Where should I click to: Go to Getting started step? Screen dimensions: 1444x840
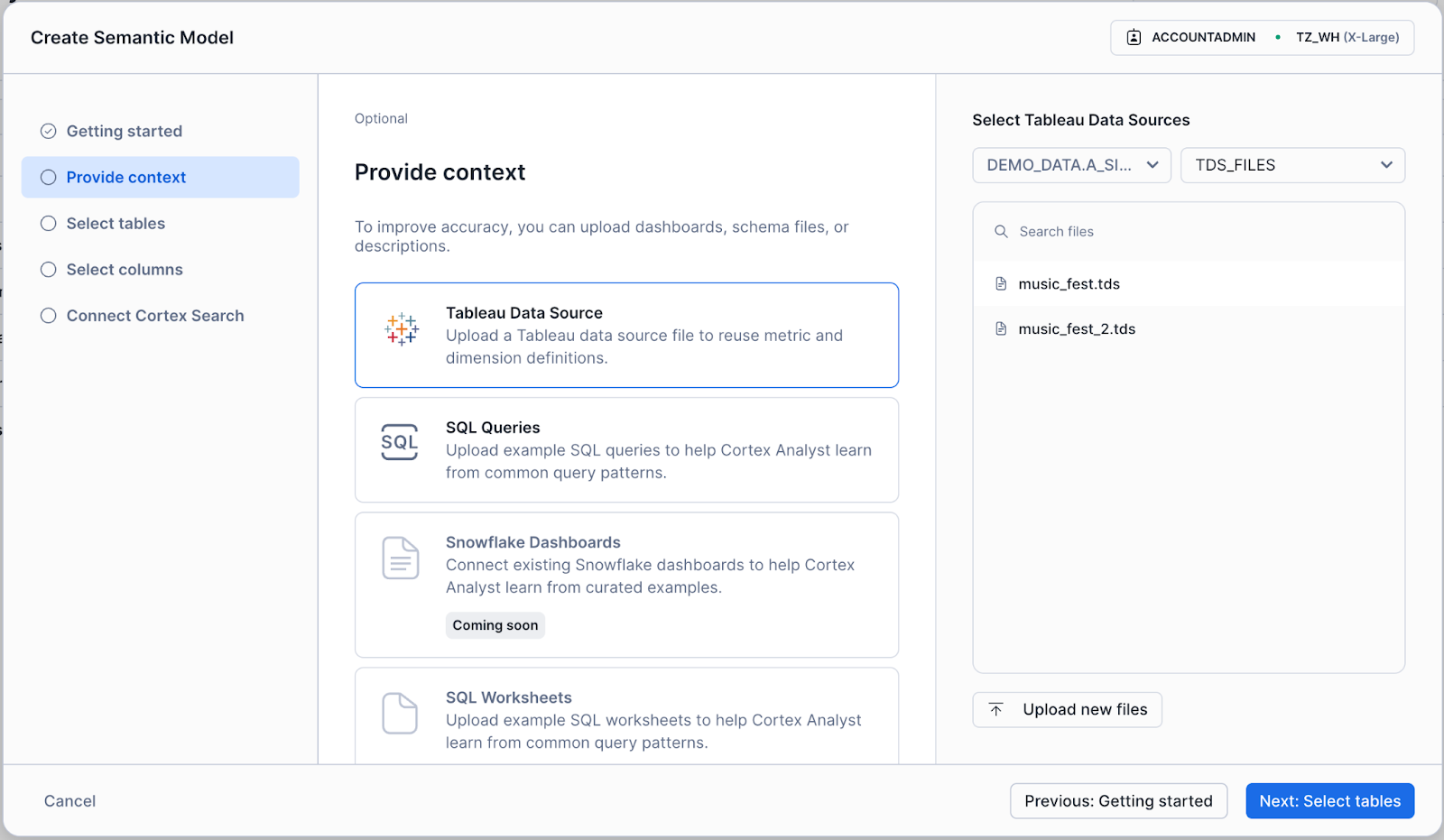(161, 132)
